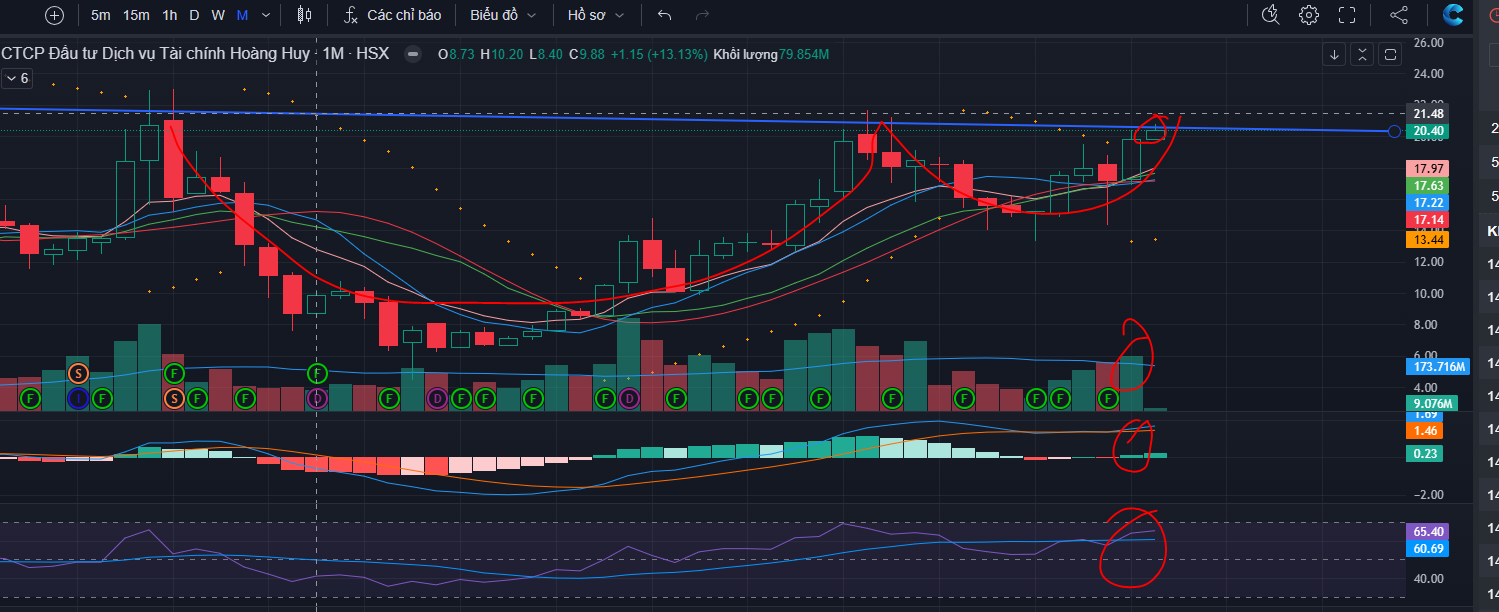Click the 9.076M volume label
Screen dimensions: 1499x612
(x=1432, y=403)
